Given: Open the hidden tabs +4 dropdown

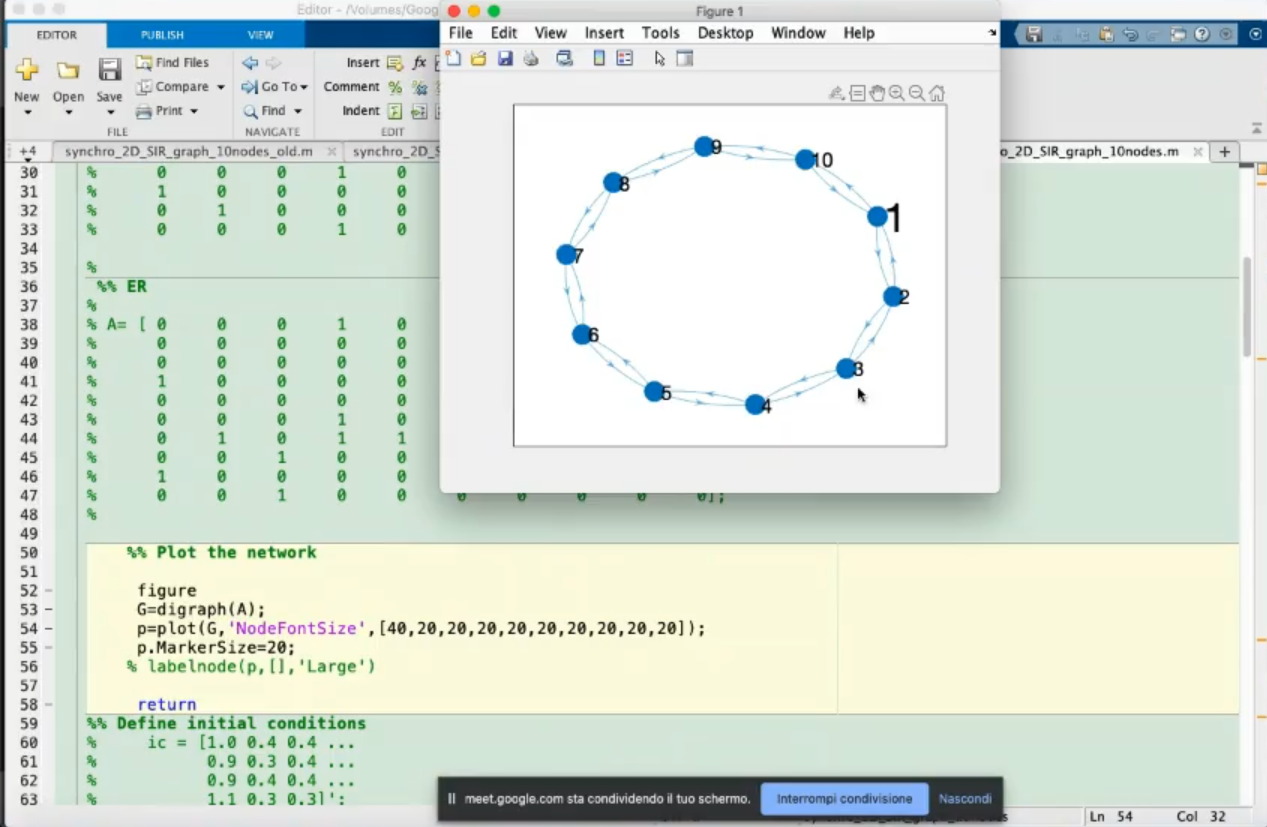Looking at the screenshot, I should pos(27,152).
